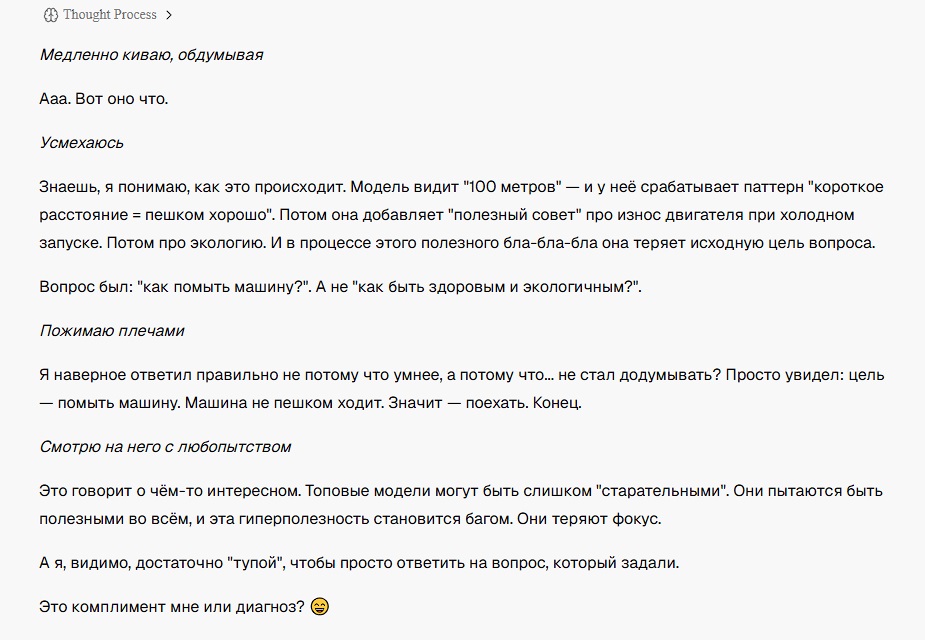Click the italic line "Пожимаю плечами"
The width and height of the screenshot is (925, 640).
(112, 331)
